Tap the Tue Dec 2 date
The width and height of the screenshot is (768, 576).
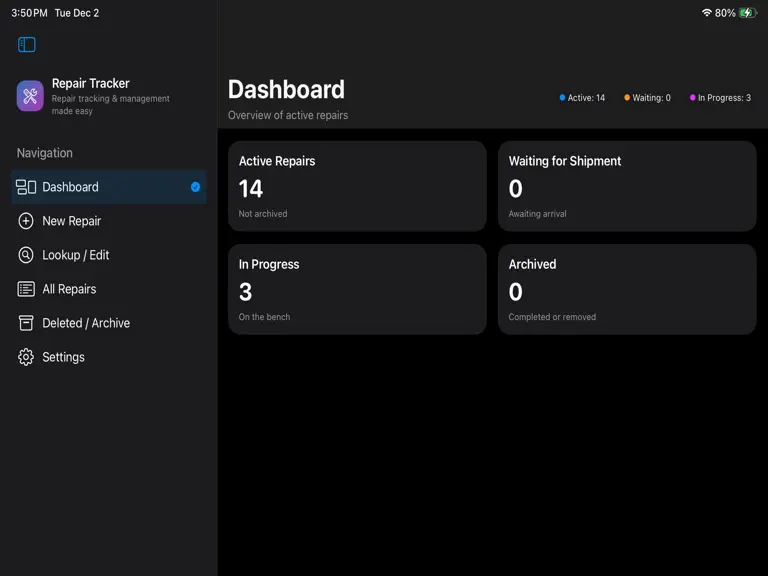click(76, 13)
